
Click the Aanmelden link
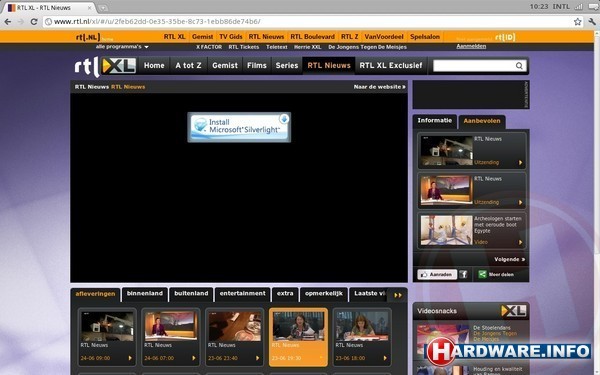471,46
